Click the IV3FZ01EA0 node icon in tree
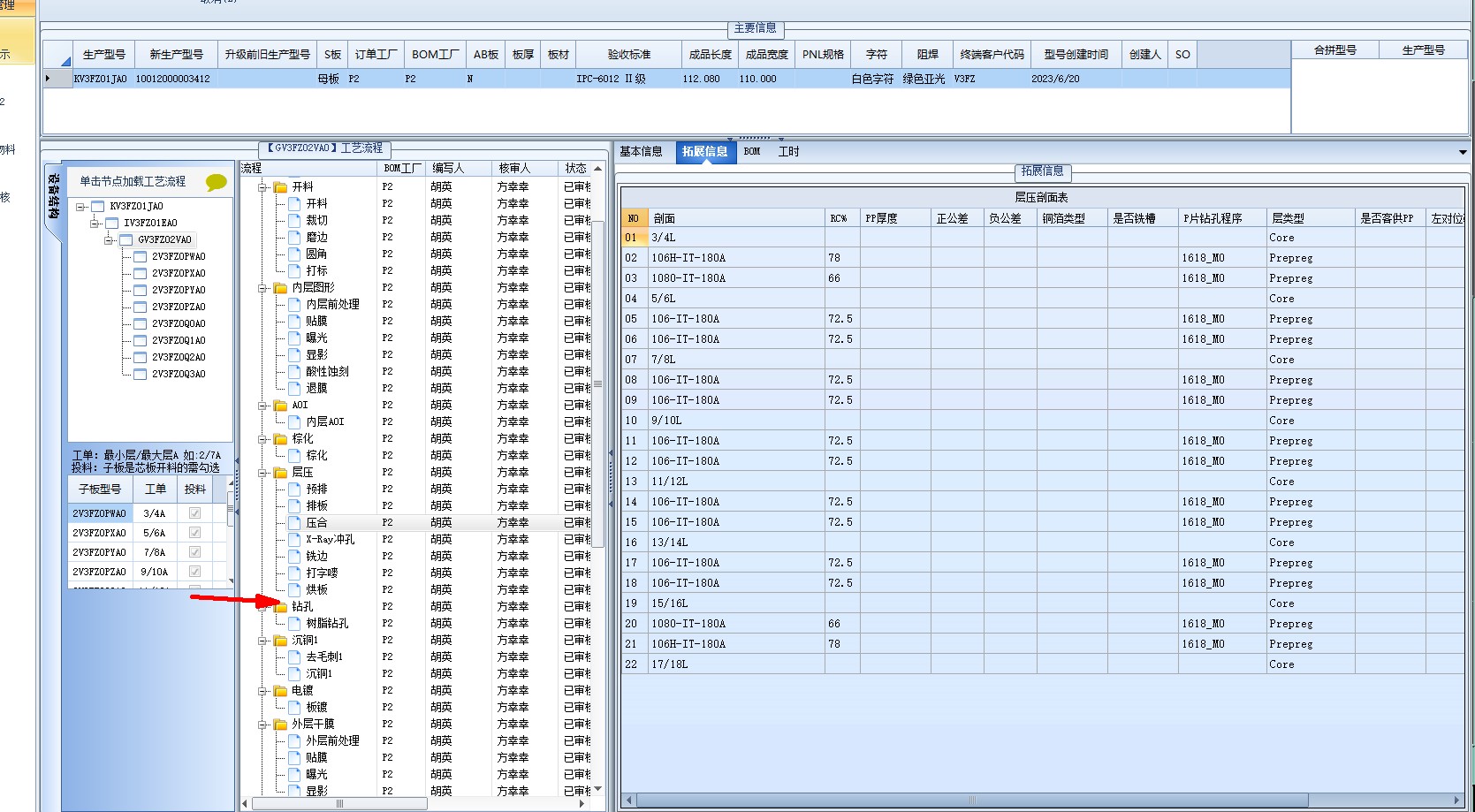 (x=111, y=224)
